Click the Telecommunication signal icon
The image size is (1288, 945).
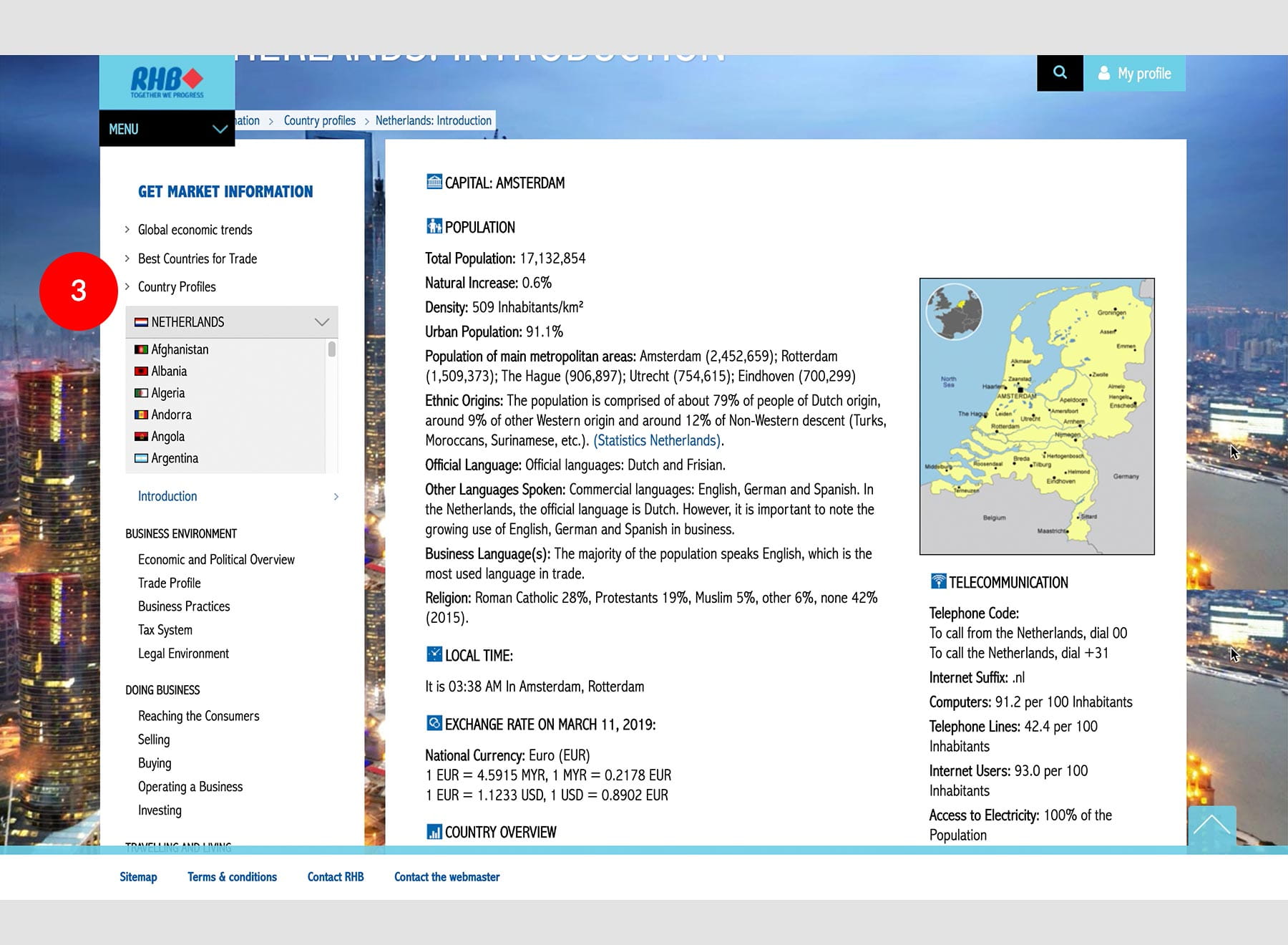938,581
